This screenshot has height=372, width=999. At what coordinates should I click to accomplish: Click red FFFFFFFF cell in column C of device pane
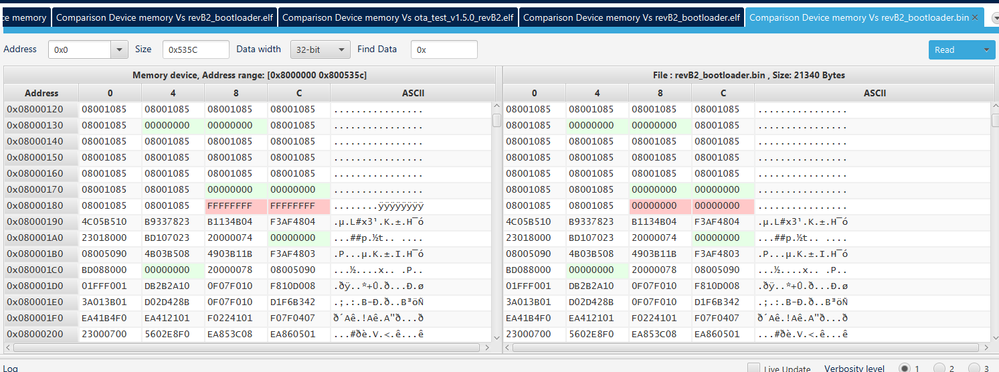[299, 205]
